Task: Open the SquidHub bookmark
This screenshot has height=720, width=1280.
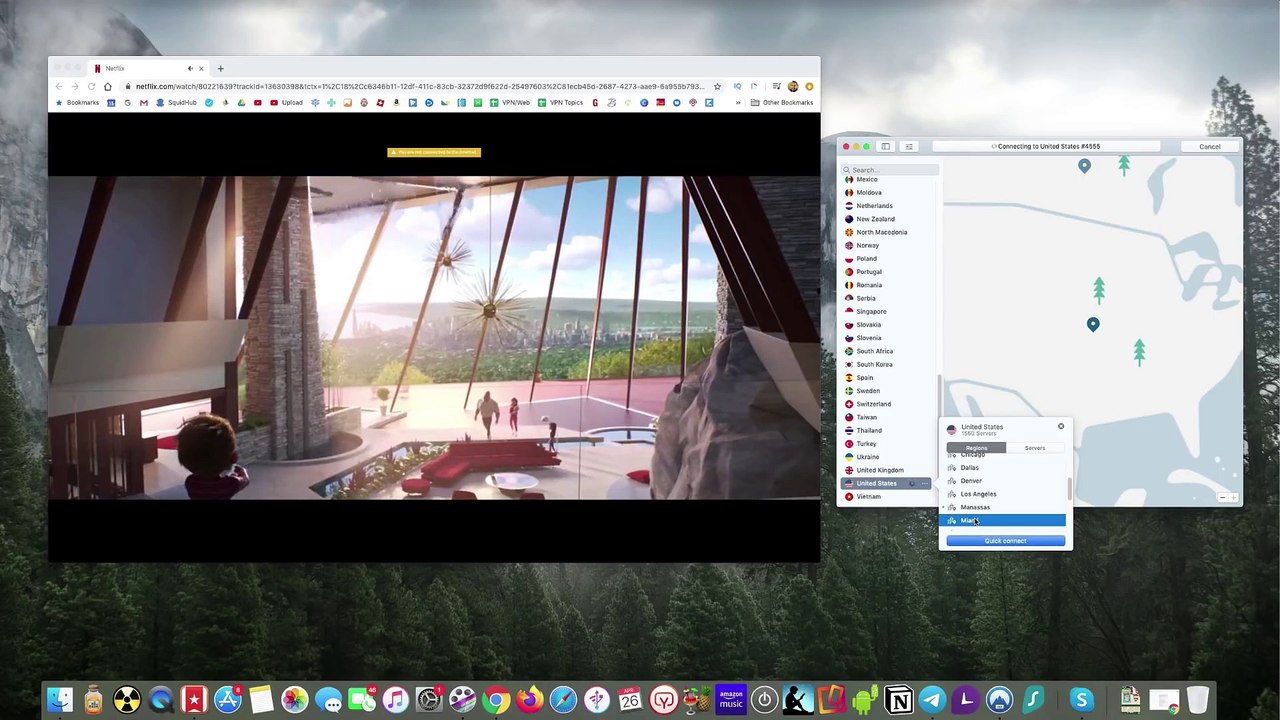Action: [176, 103]
